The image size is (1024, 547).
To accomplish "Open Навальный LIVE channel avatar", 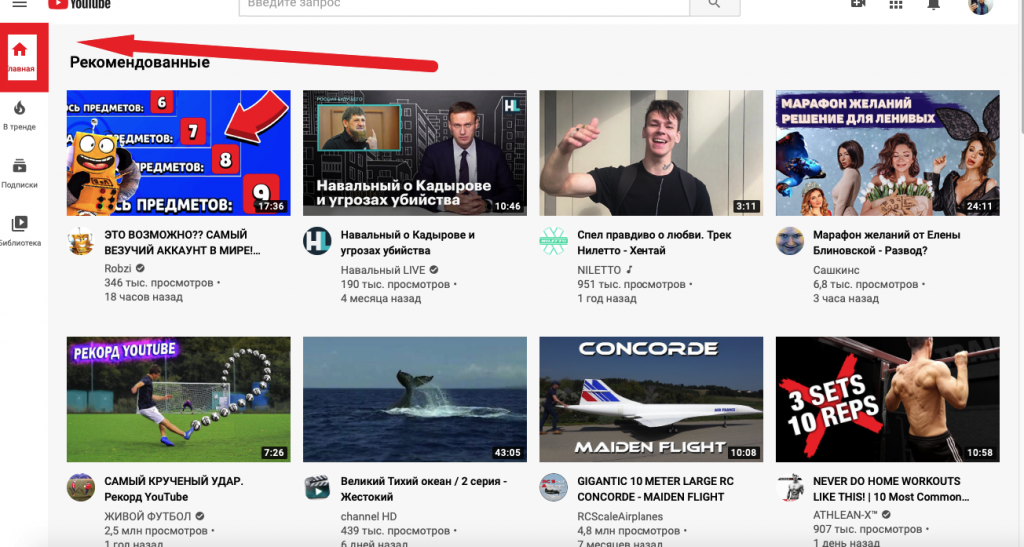I will tap(317, 242).
